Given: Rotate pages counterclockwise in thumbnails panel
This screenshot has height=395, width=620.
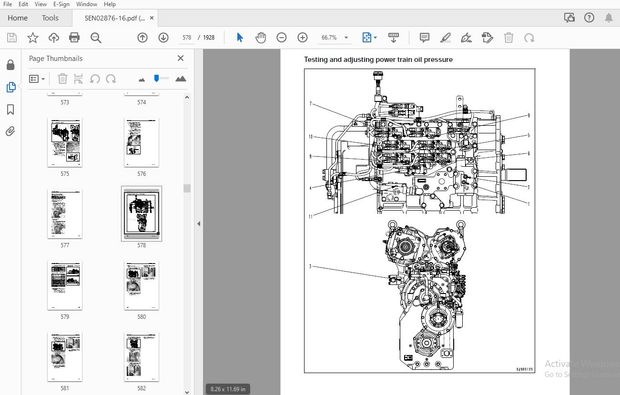Looking at the screenshot, I should click(95, 79).
